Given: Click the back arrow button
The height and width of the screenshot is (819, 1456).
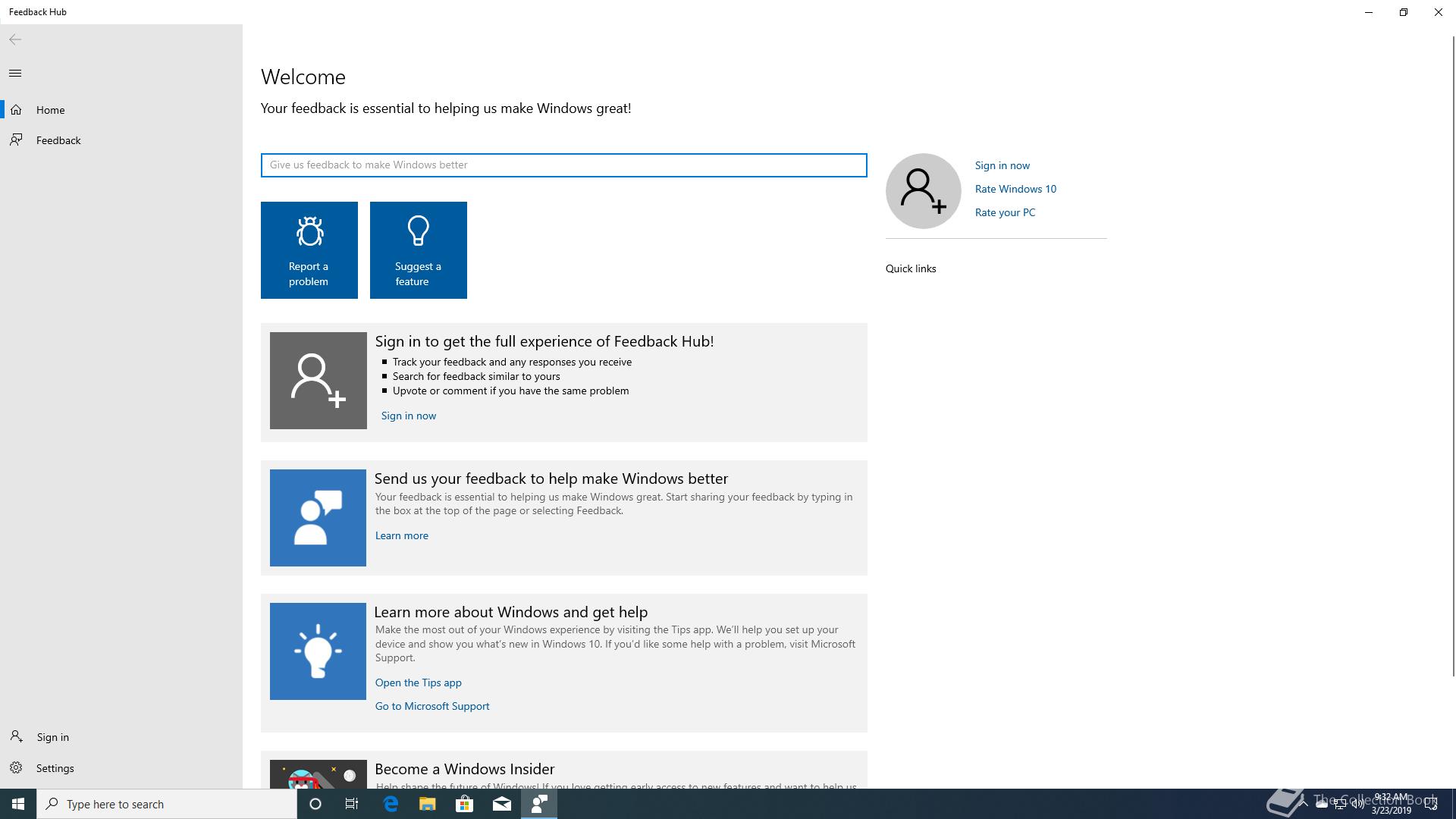Looking at the screenshot, I should [x=15, y=39].
